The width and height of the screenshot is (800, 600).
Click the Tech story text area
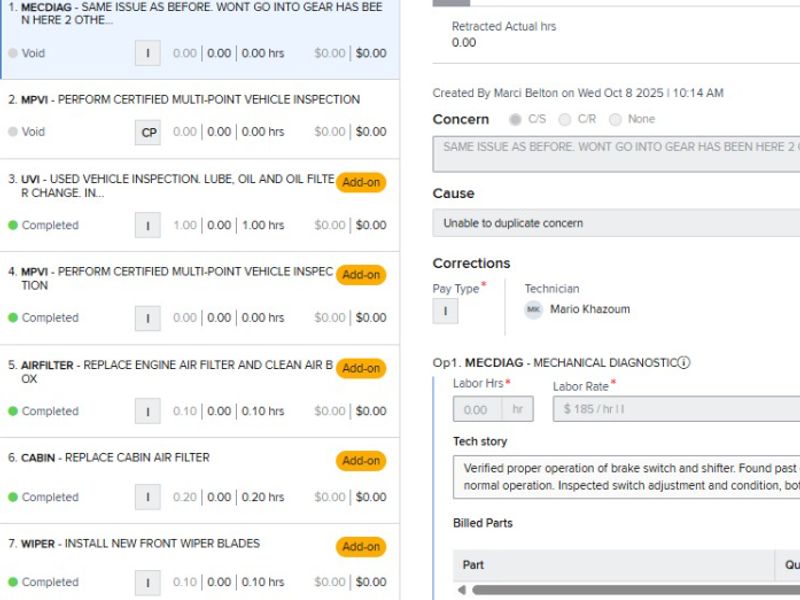(x=626, y=476)
